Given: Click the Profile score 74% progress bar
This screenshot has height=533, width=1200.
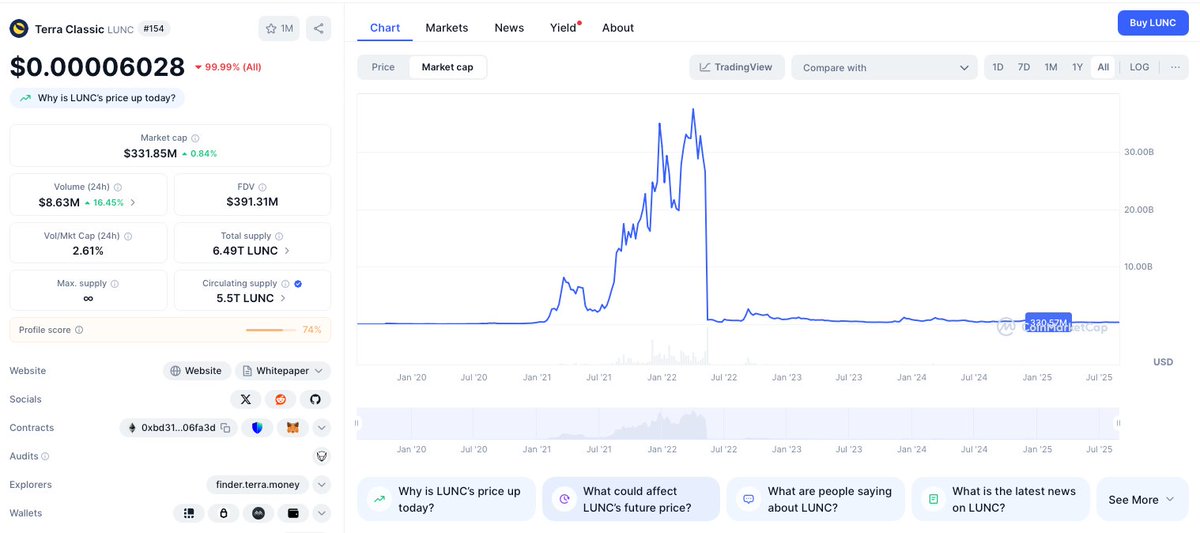Looking at the screenshot, I should [x=271, y=330].
